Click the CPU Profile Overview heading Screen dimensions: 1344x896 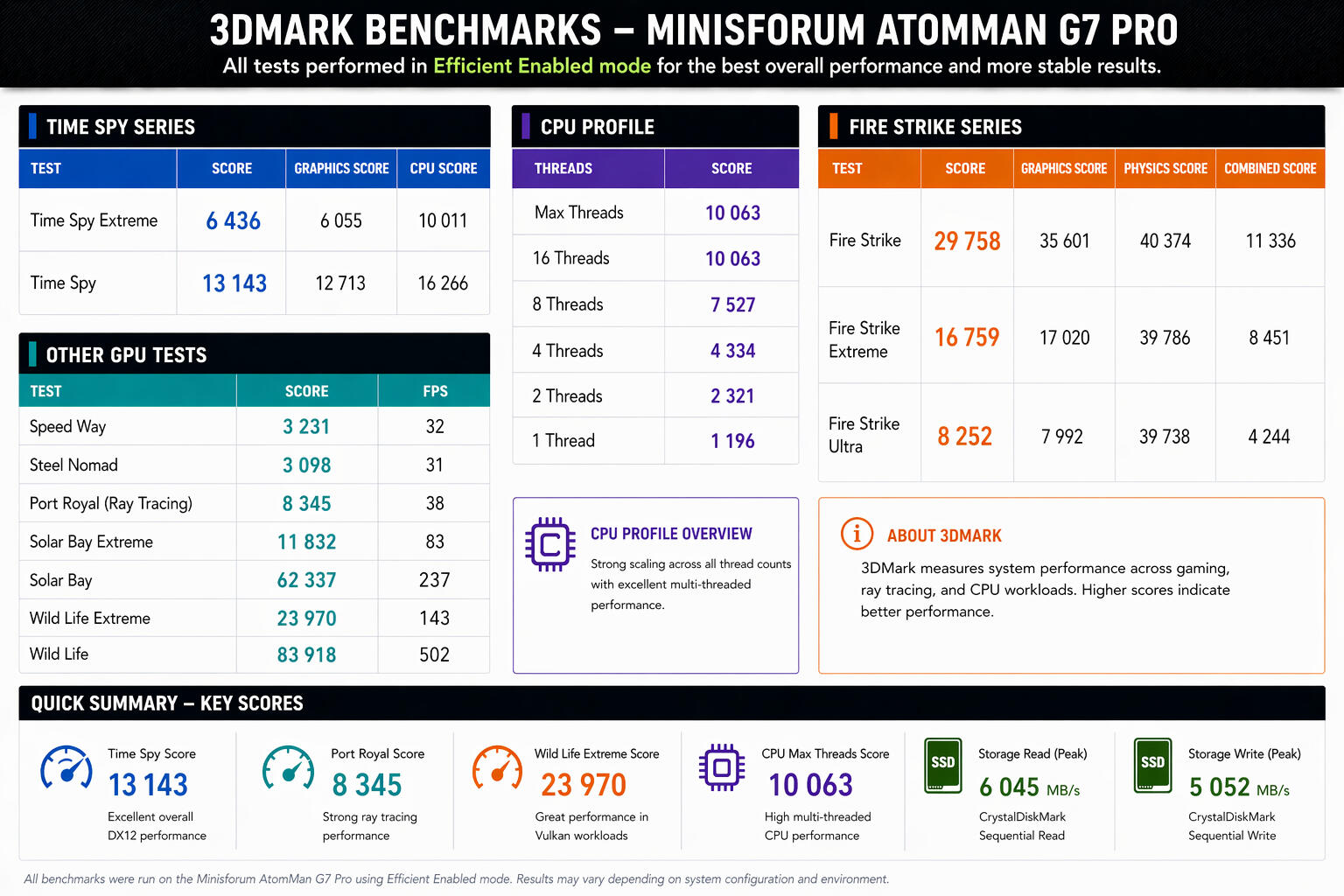click(671, 534)
